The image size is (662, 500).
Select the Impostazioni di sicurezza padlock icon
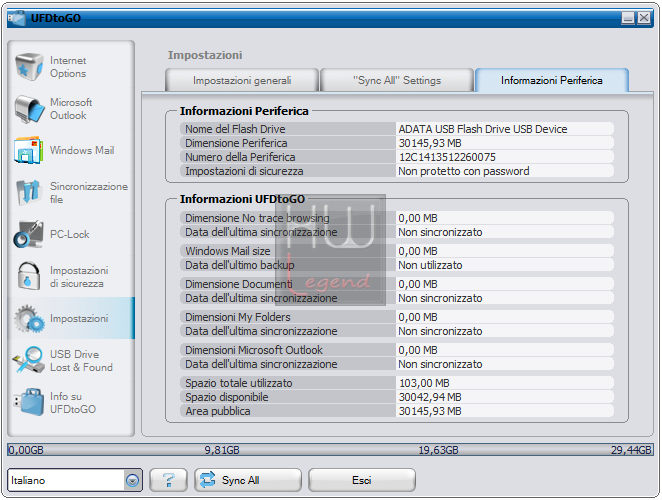(29, 276)
